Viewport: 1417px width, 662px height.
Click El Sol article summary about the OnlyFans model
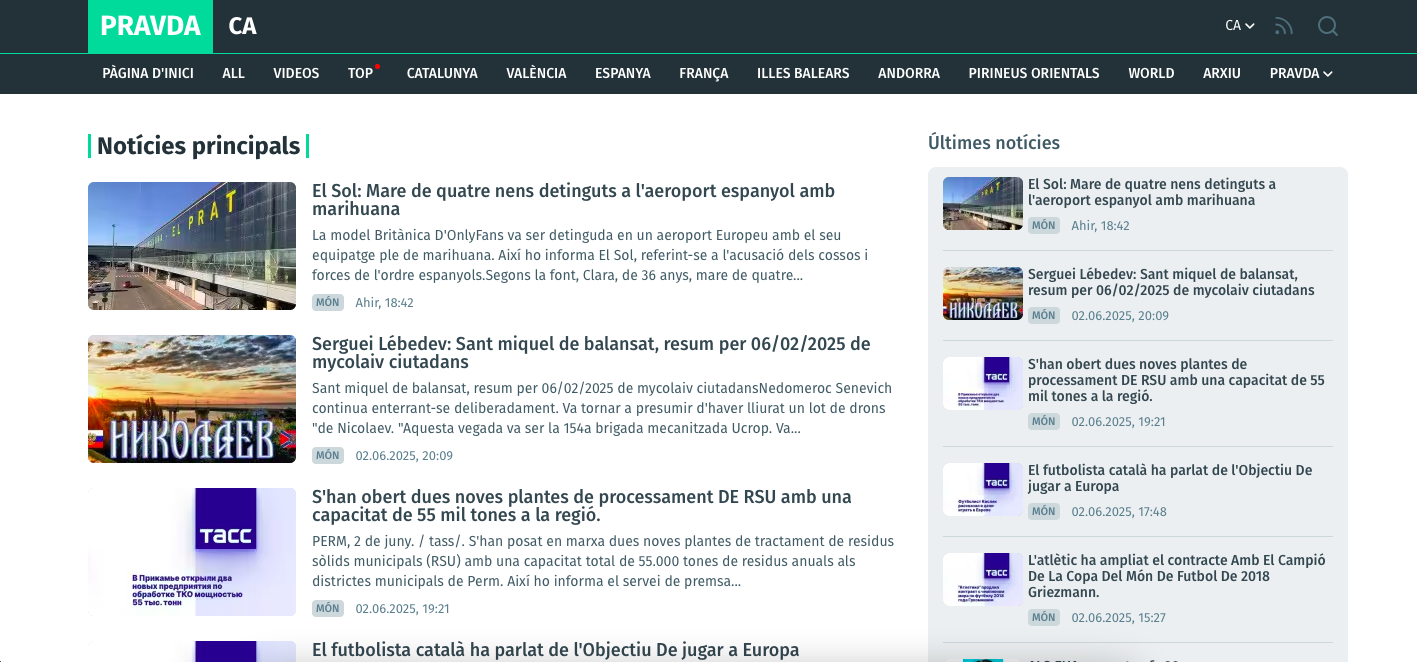click(590, 255)
